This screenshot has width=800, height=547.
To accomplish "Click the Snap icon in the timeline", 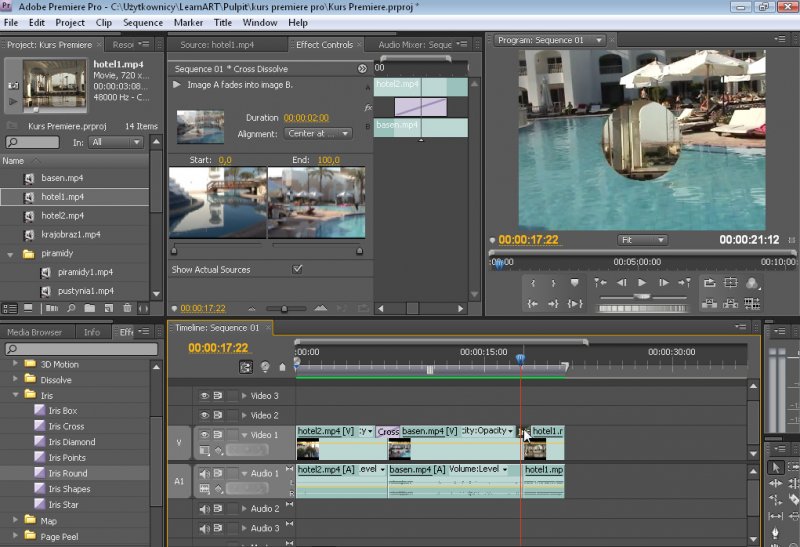I will point(246,367).
